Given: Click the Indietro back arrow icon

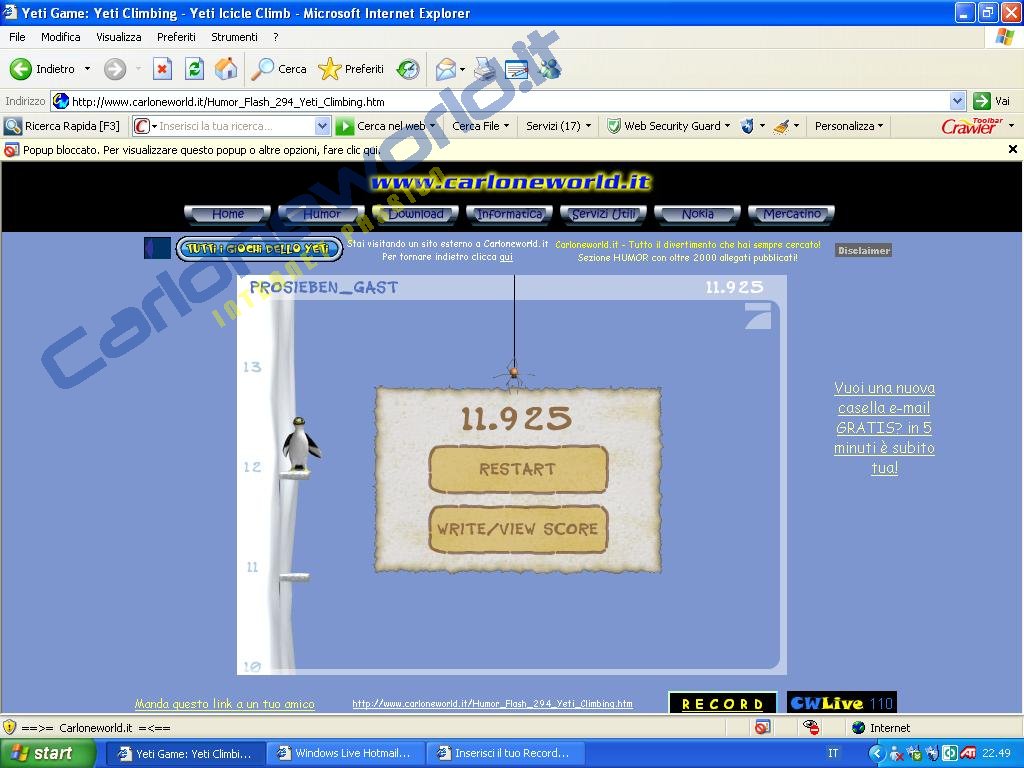Looking at the screenshot, I should [20, 69].
